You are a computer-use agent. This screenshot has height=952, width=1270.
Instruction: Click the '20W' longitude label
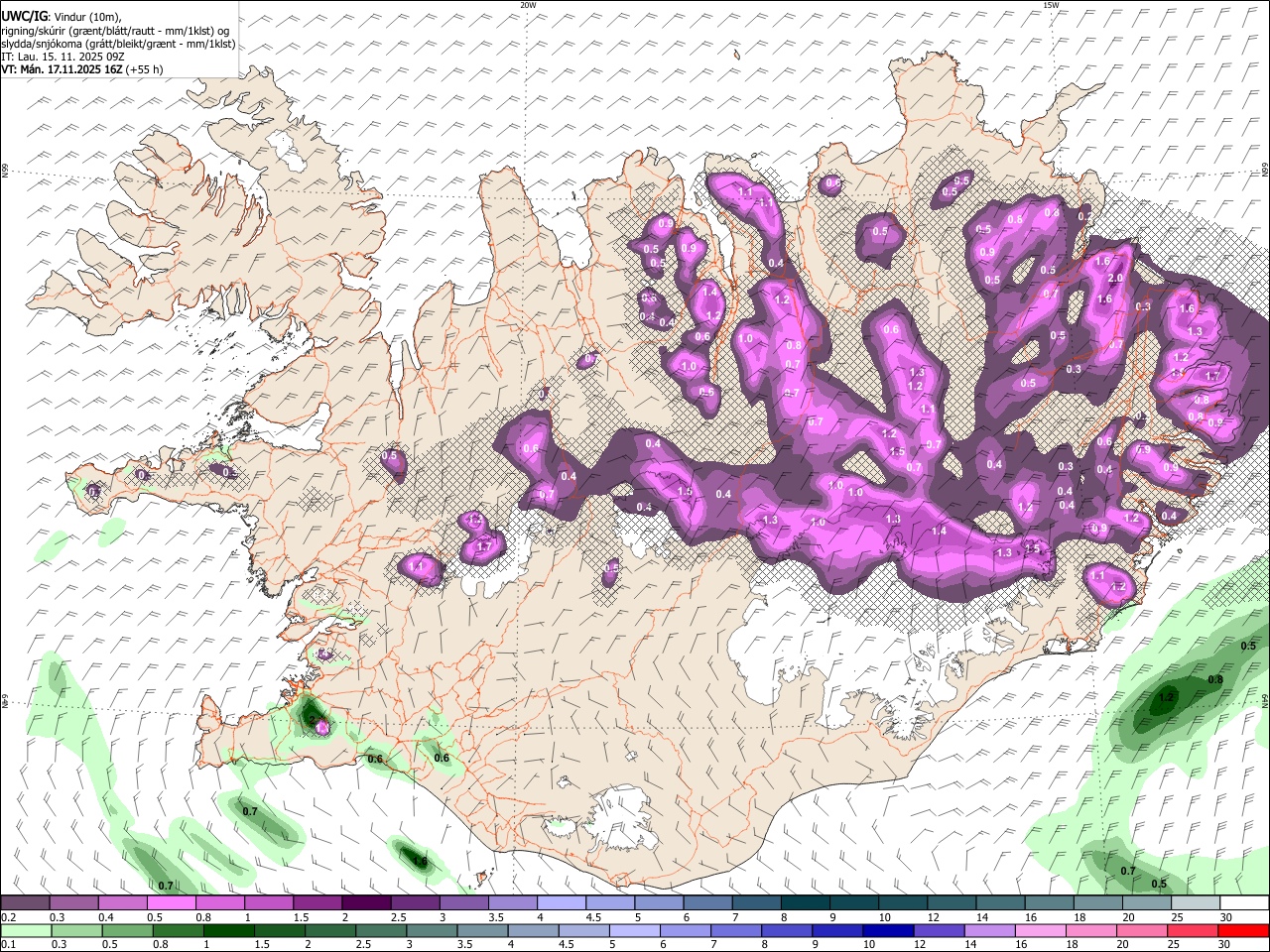pos(528,5)
